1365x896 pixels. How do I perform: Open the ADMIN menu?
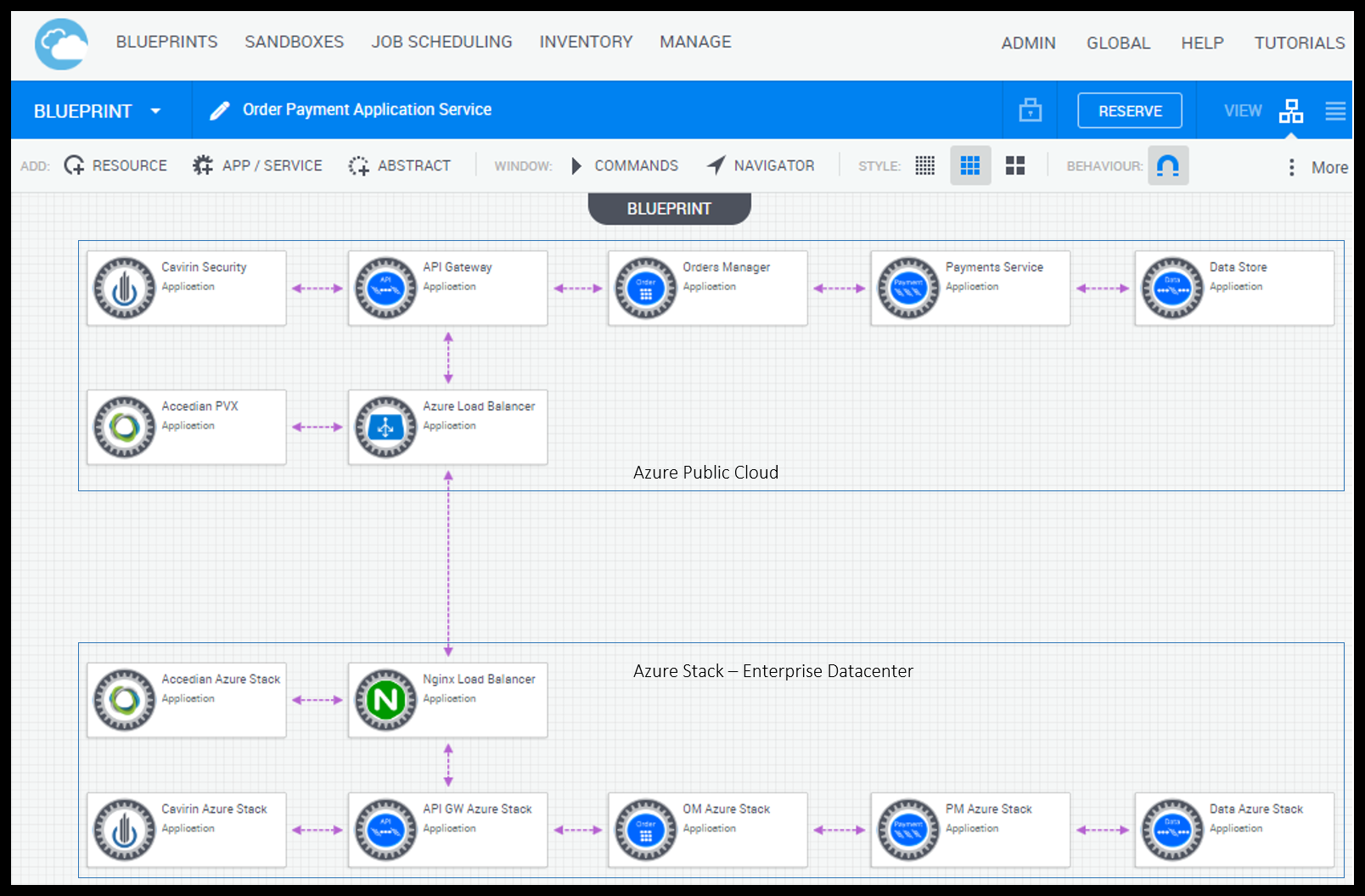coord(1028,42)
